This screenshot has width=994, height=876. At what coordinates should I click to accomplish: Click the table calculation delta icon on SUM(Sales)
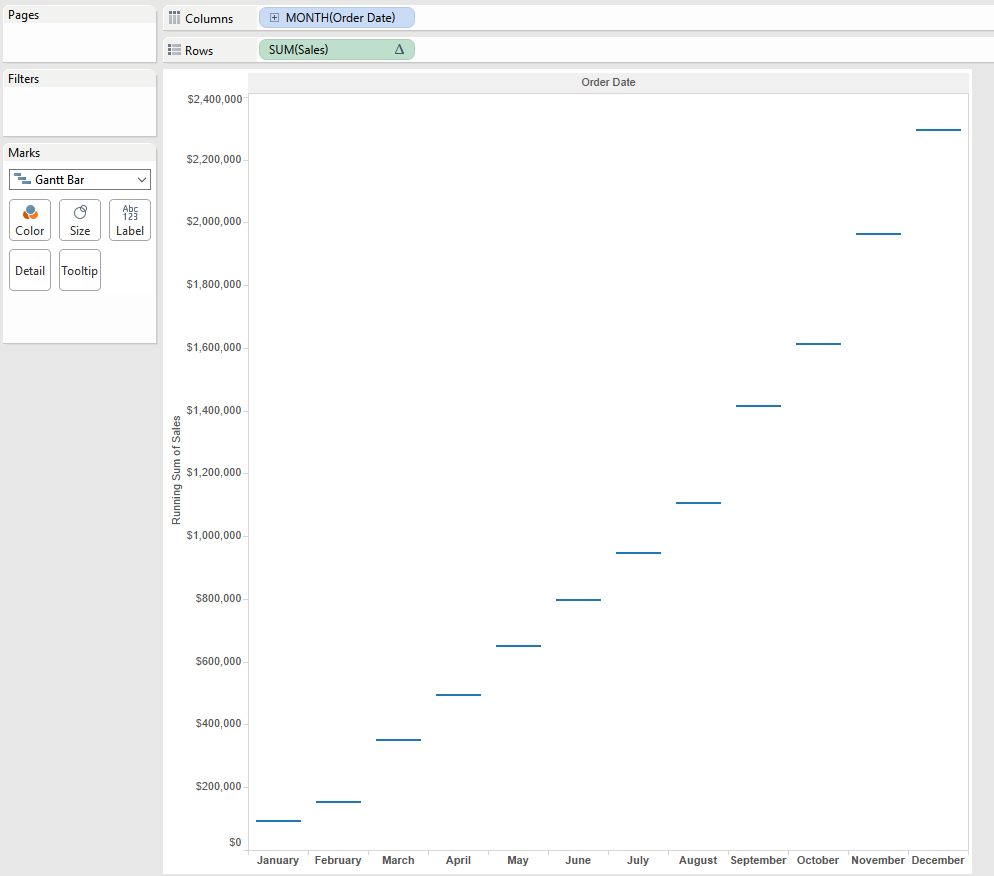[399, 49]
